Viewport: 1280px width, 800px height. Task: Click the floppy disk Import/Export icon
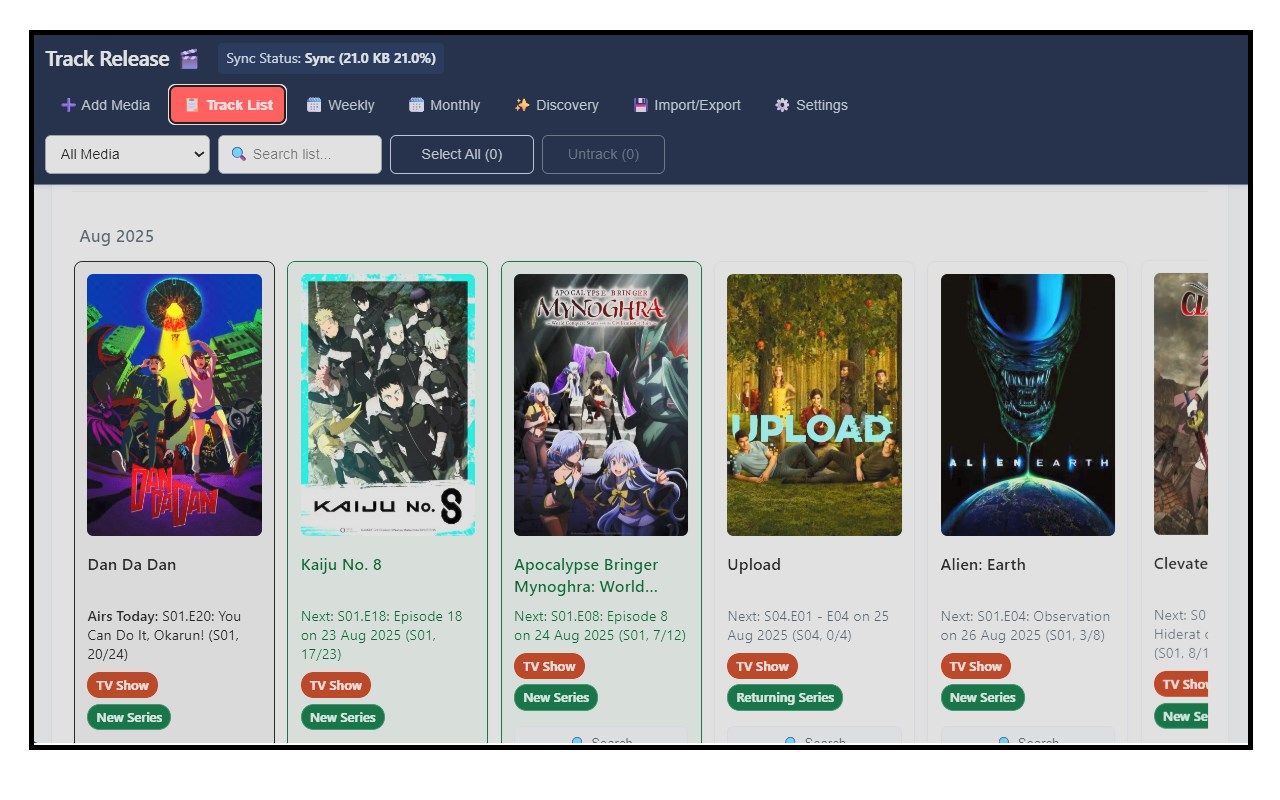pos(641,105)
